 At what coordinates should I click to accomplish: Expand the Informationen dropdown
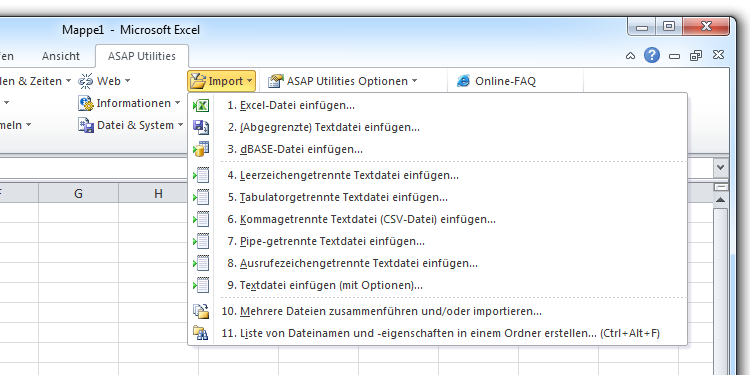pos(177,103)
